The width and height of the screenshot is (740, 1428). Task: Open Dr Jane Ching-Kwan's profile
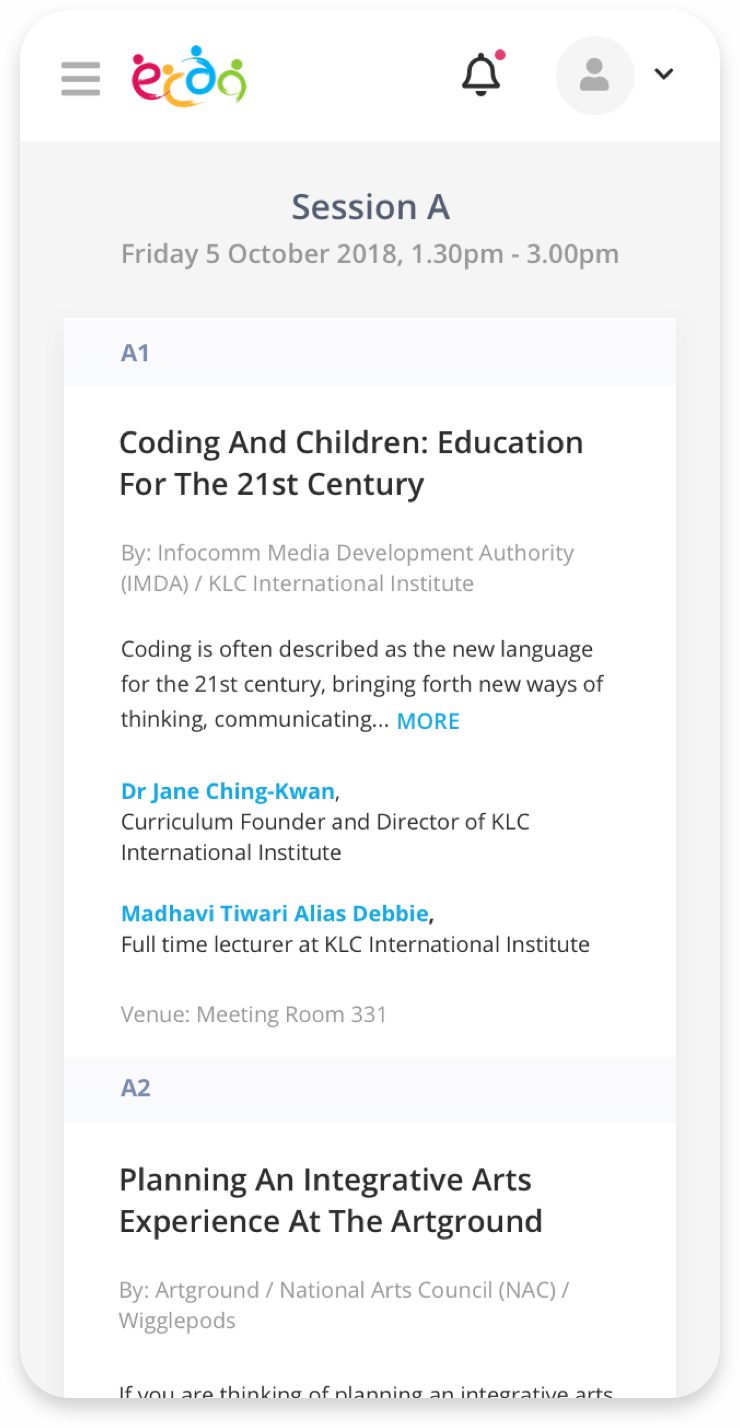pyautogui.click(x=228, y=791)
